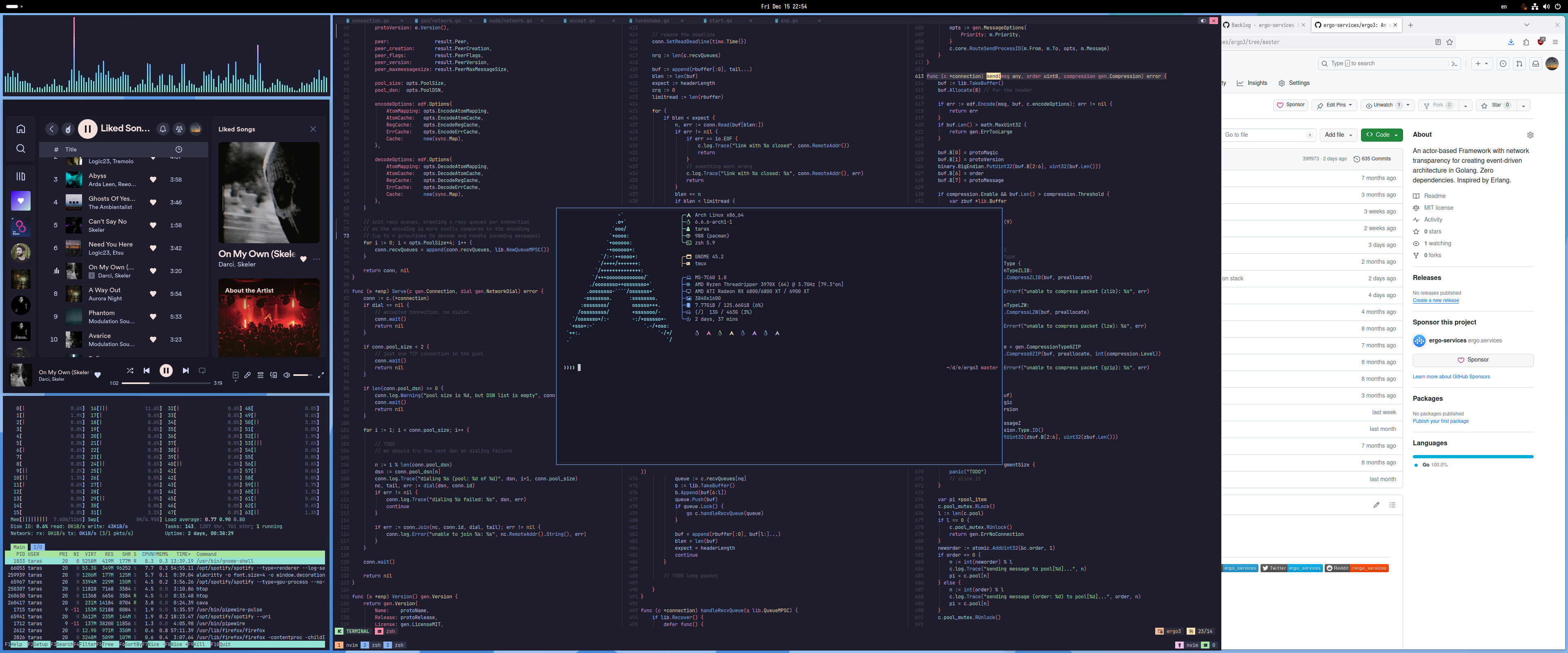Seek within song progress bar
1568x653 pixels.
coord(166,383)
